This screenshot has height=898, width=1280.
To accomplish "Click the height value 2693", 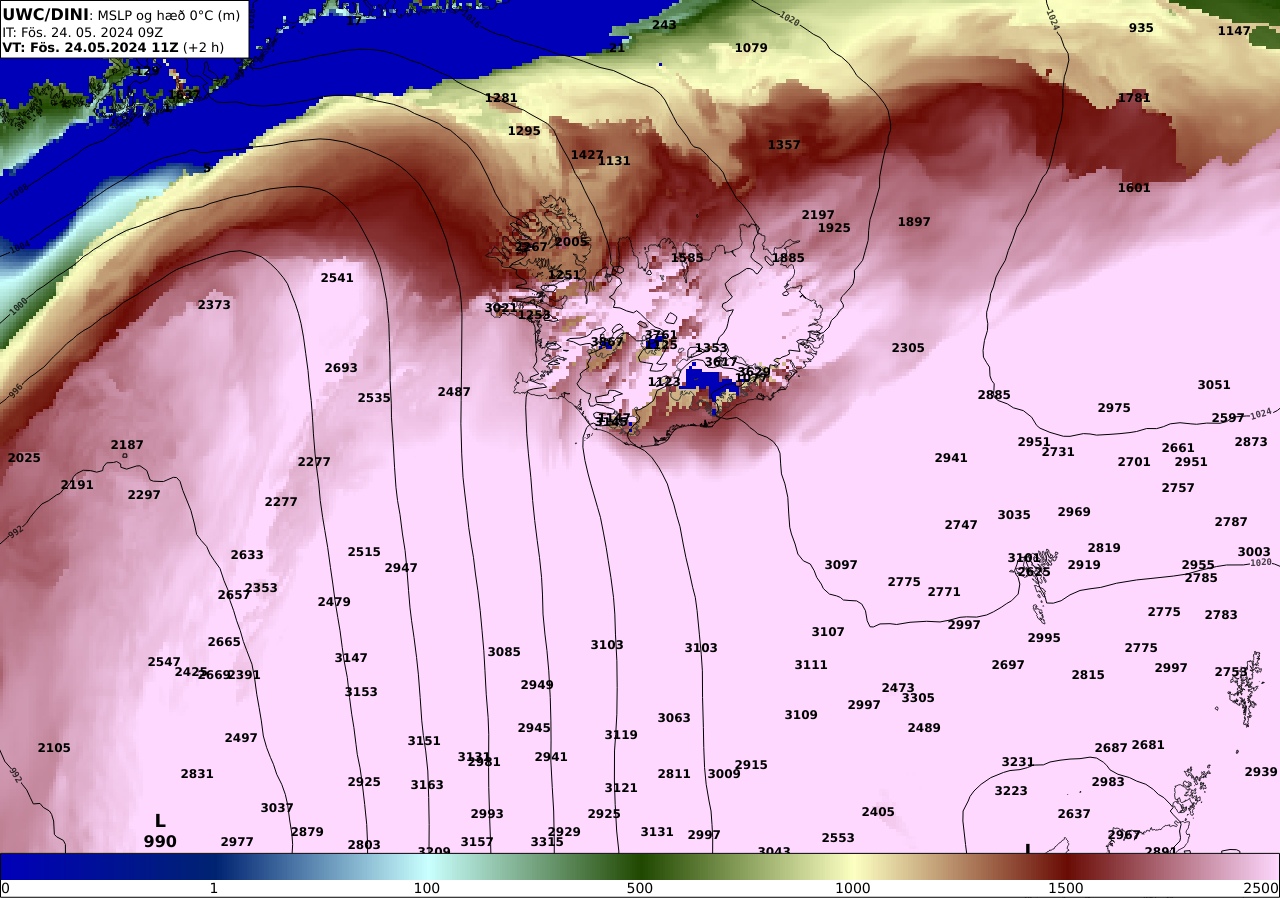I will pyautogui.click(x=341, y=368).
